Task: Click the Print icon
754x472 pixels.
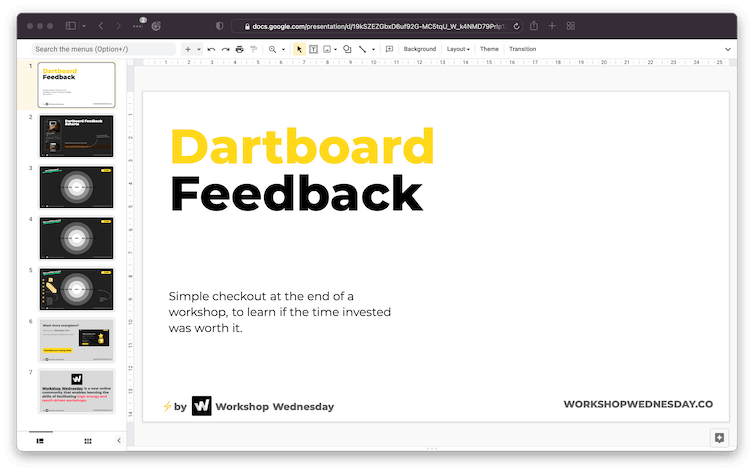Action: (x=239, y=49)
